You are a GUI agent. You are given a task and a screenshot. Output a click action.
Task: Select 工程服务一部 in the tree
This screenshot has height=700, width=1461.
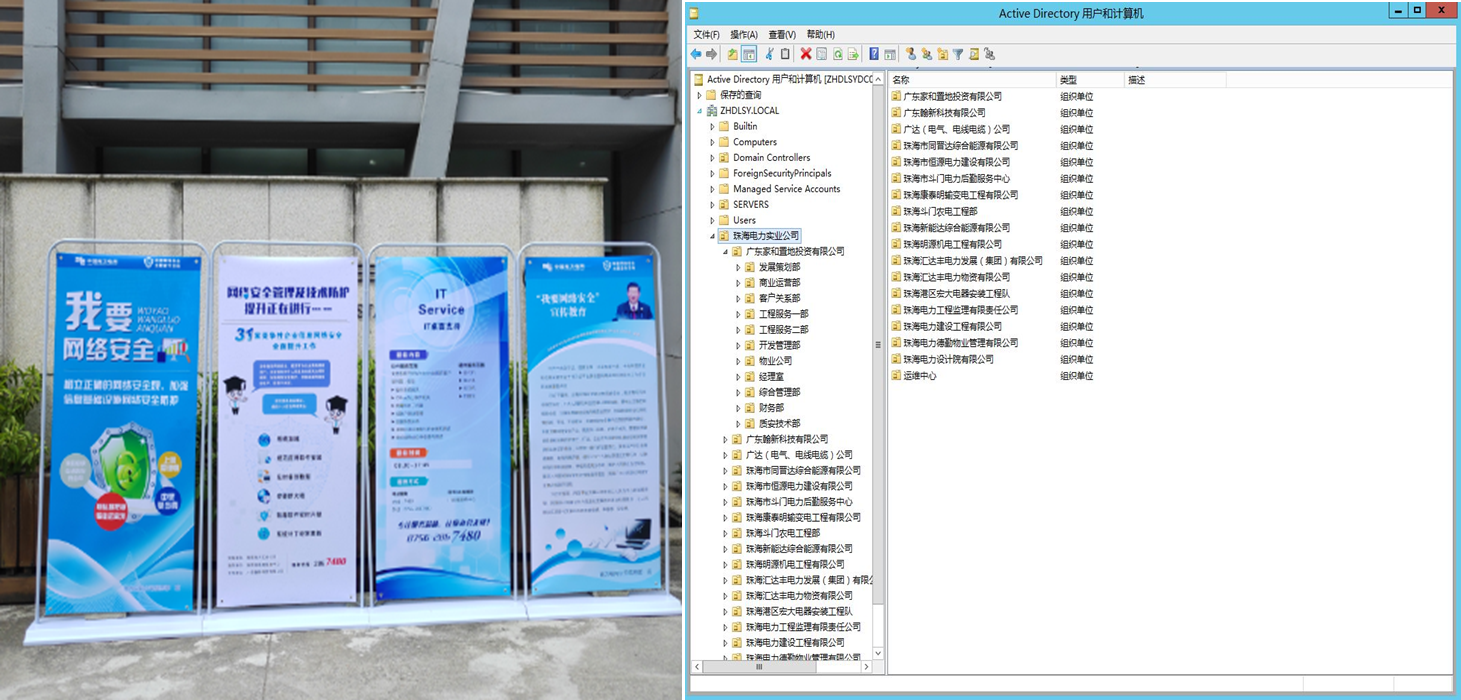783,314
